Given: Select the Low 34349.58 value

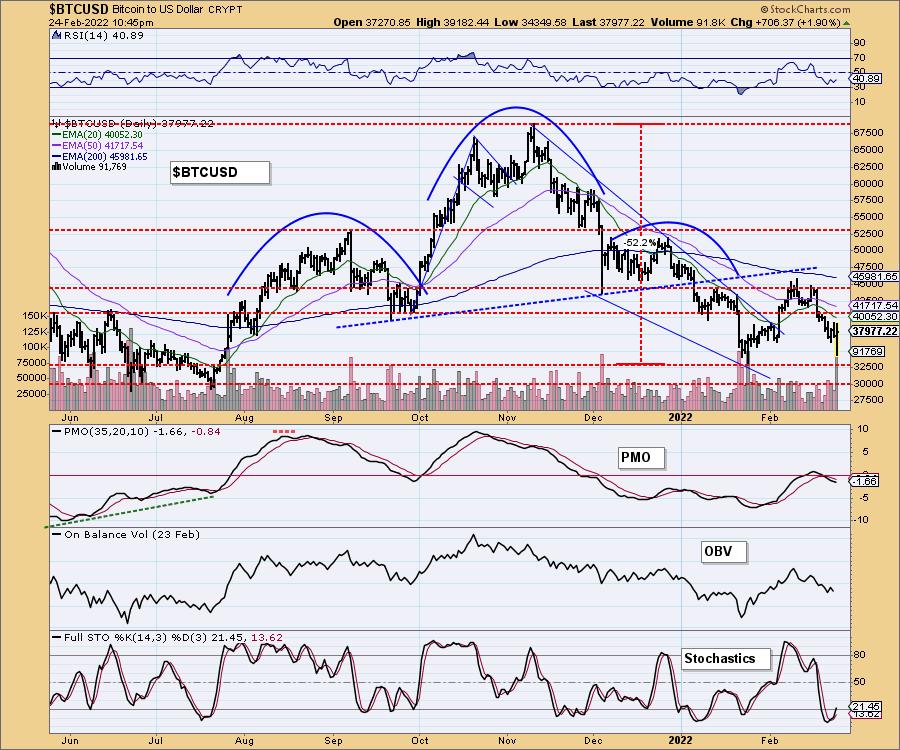Looking at the screenshot, I should click(531, 23).
